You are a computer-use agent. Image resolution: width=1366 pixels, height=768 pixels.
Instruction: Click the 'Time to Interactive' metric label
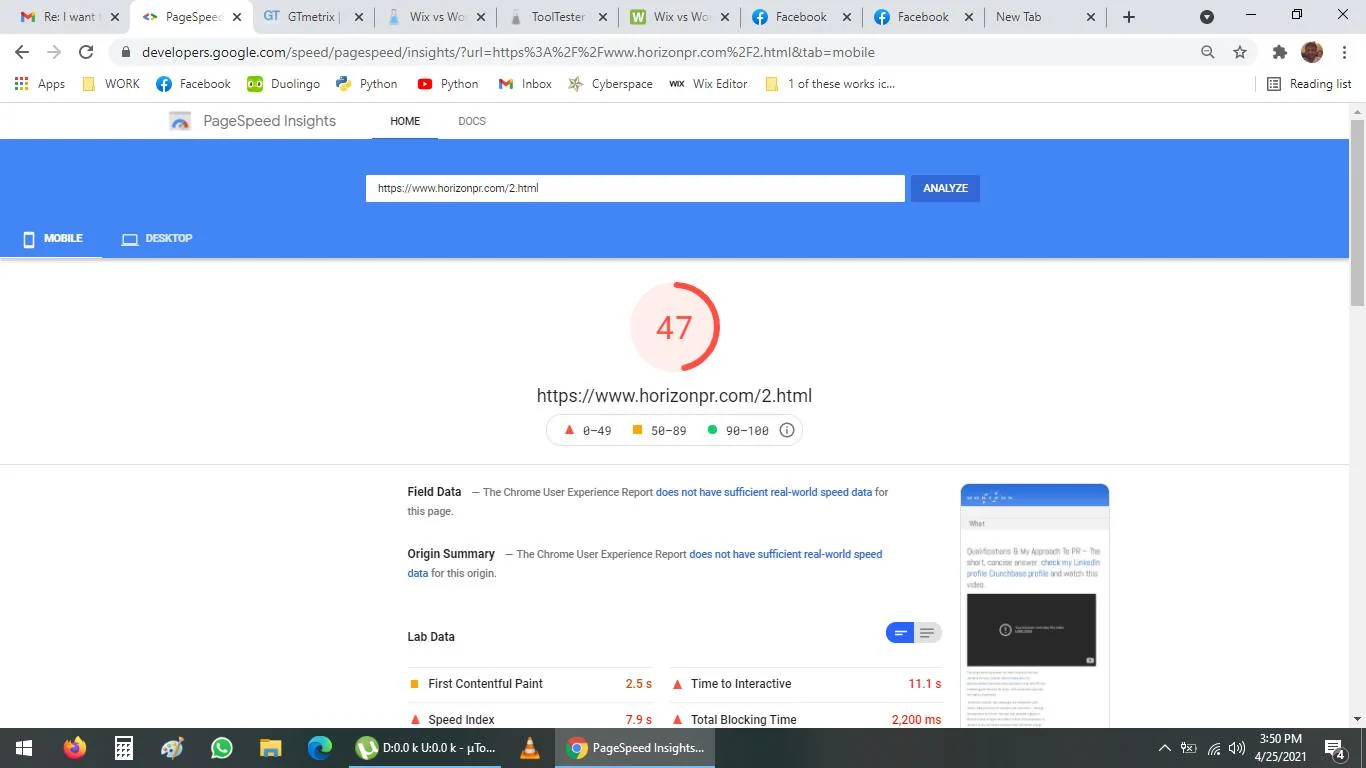(x=741, y=684)
